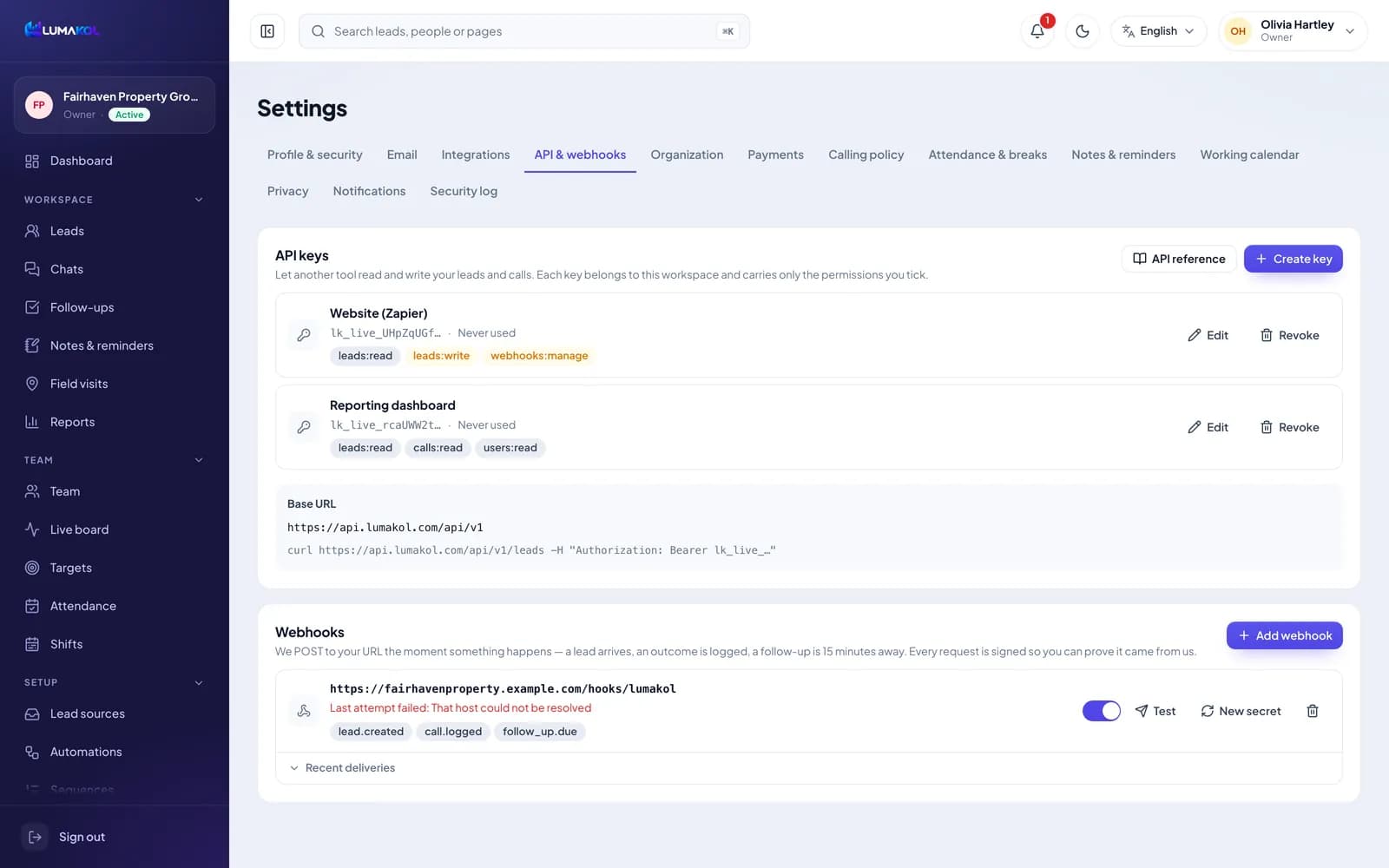Click the Sign out icon
Screen dimensions: 1389x868
pos(35,837)
